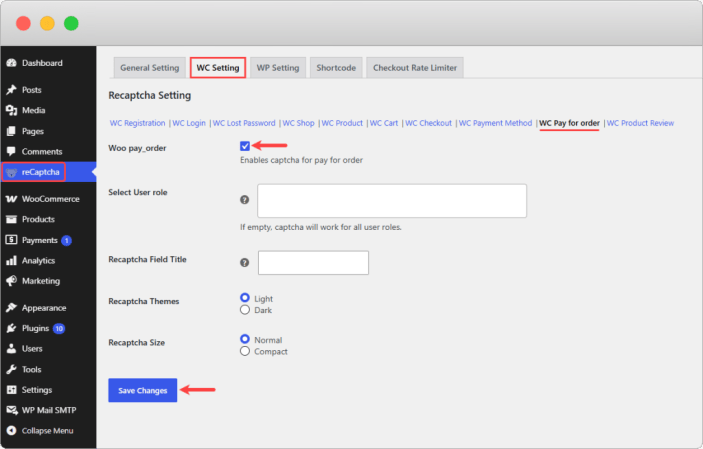
Task: Open reCaptcha menu item in sidebar
Action: [x=48, y=172]
